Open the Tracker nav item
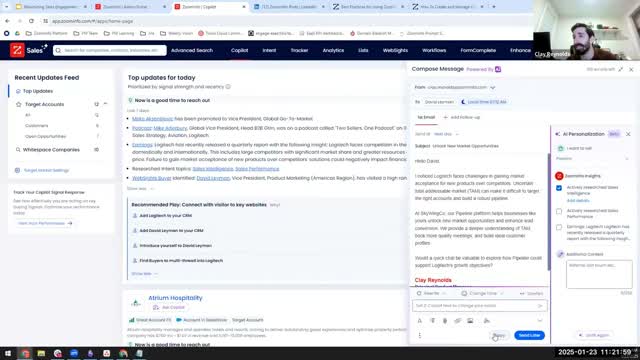The width and height of the screenshot is (640, 360). pyautogui.click(x=299, y=50)
